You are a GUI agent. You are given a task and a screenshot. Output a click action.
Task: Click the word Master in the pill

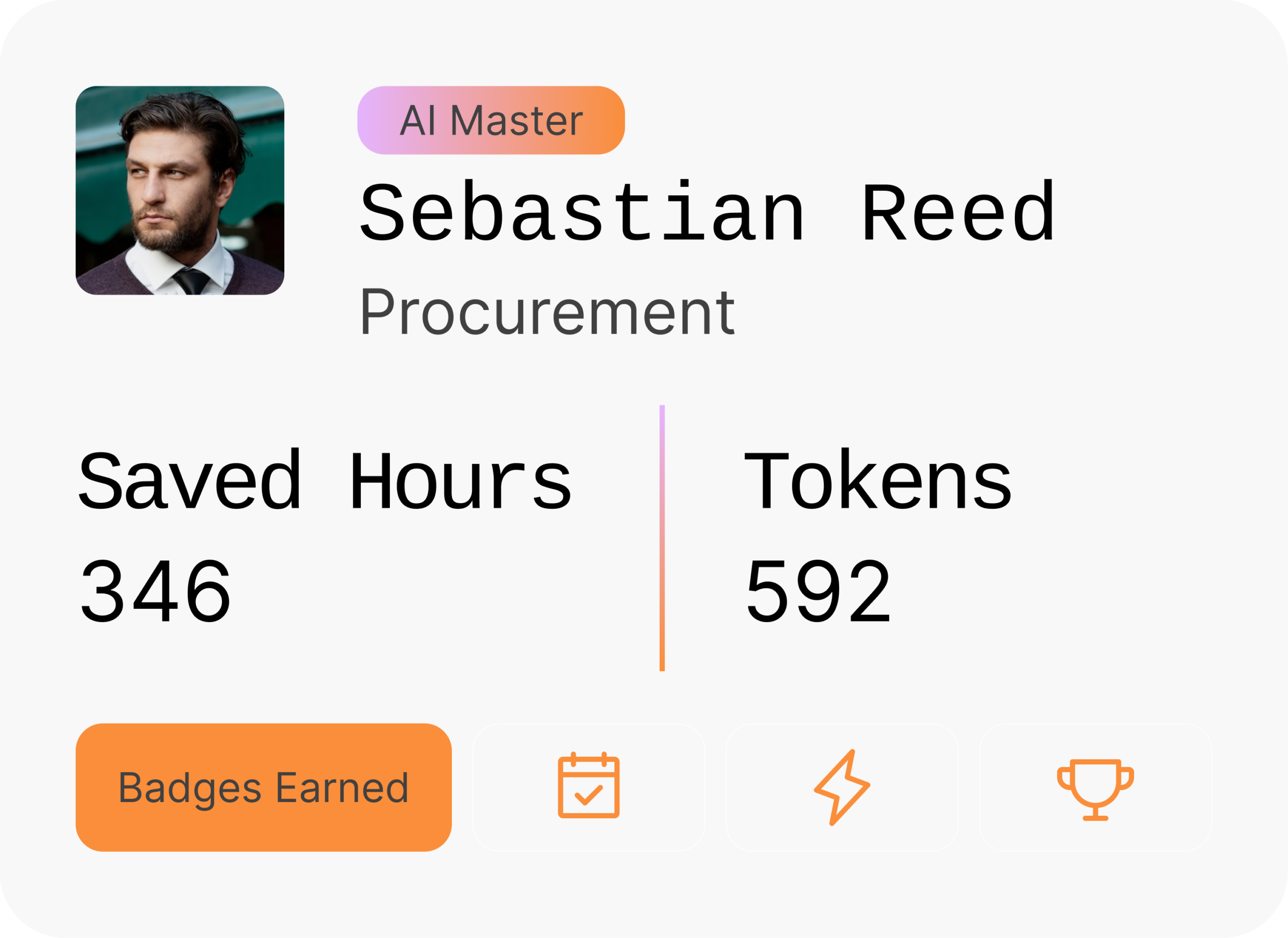pyautogui.click(x=516, y=120)
